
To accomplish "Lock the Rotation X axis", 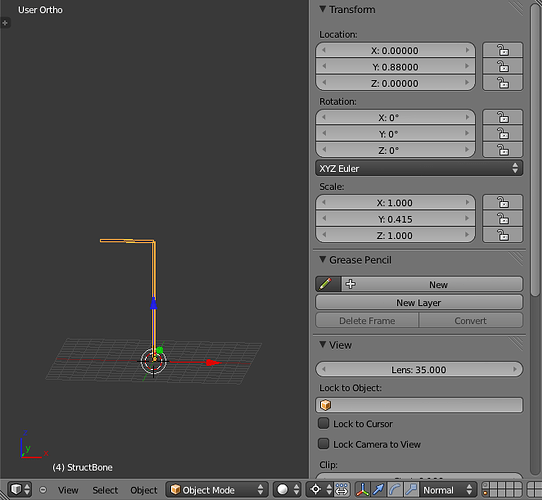I will (x=503, y=117).
